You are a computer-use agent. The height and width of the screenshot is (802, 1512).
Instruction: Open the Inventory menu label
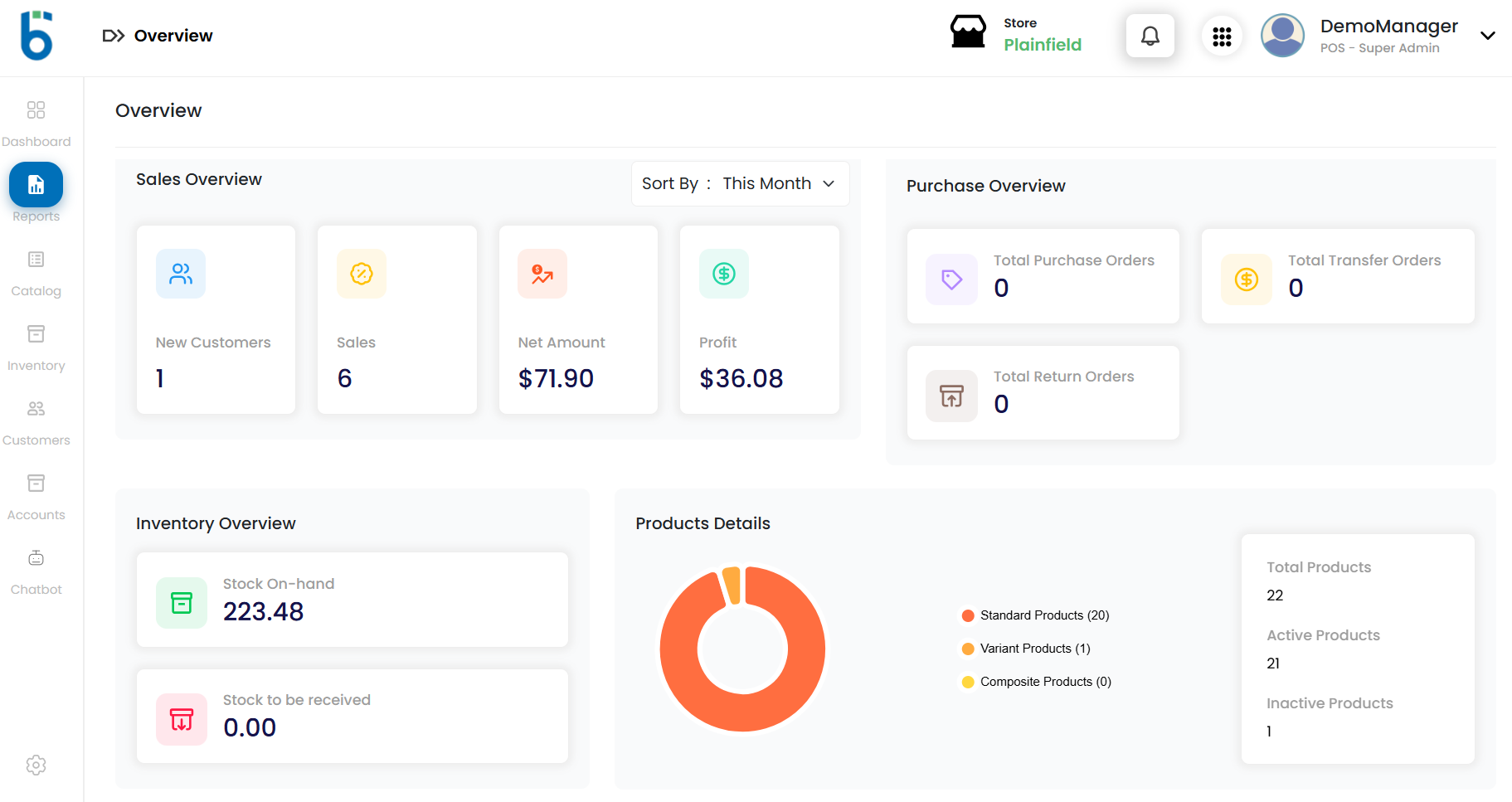pyautogui.click(x=36, y=366)
